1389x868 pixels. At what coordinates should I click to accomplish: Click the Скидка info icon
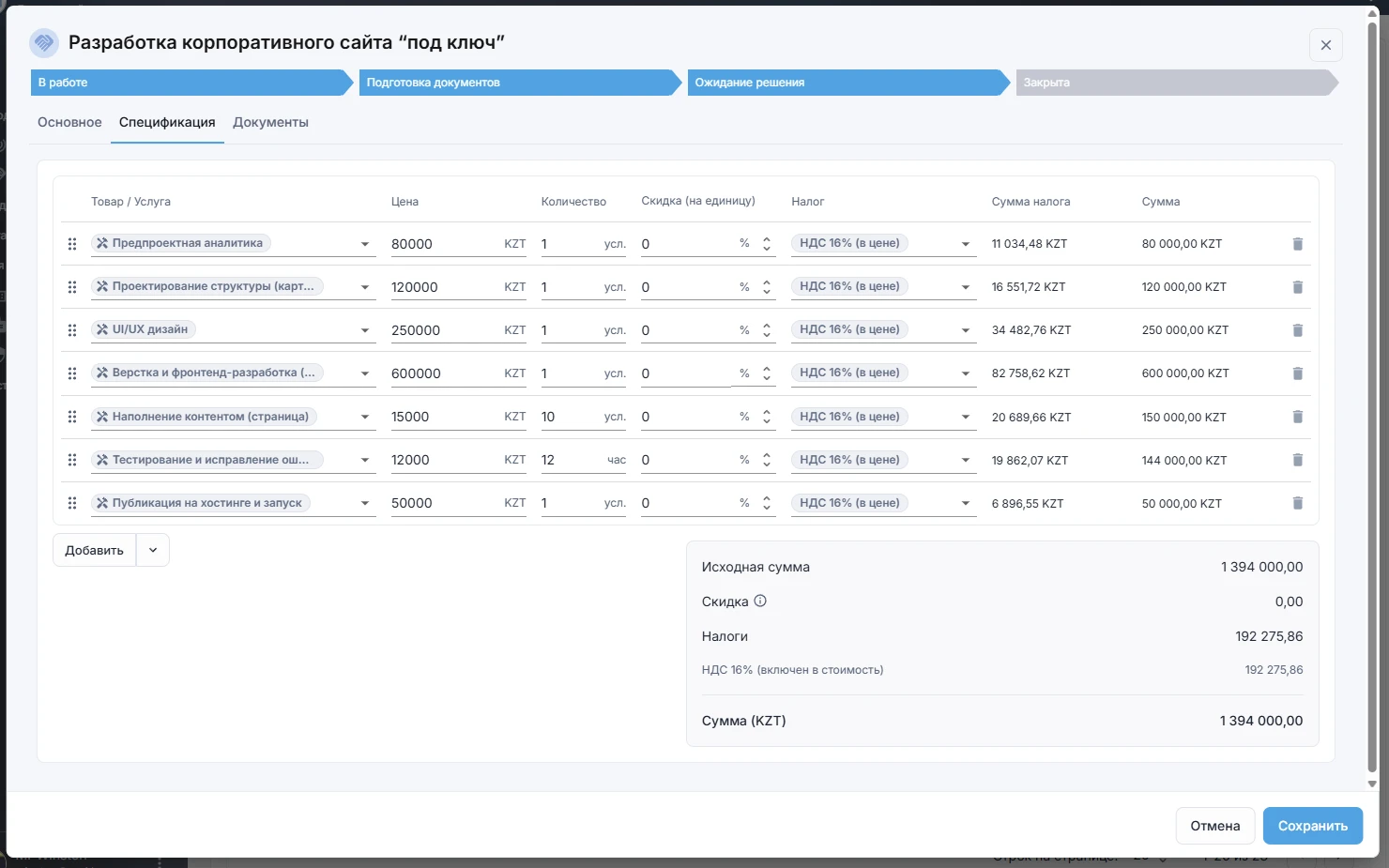[x=760, y=602]
